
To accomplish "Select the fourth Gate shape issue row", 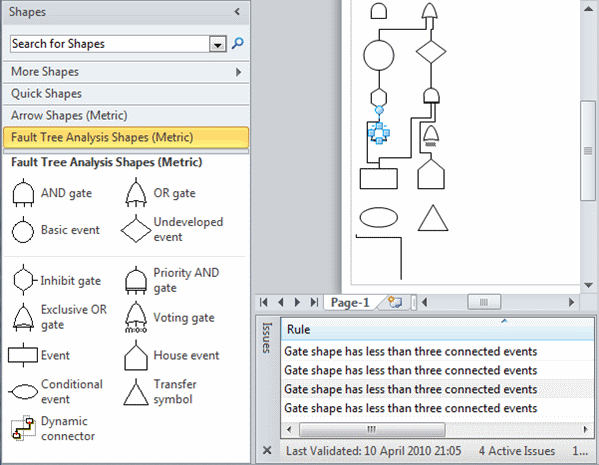I will click(437, 408).
